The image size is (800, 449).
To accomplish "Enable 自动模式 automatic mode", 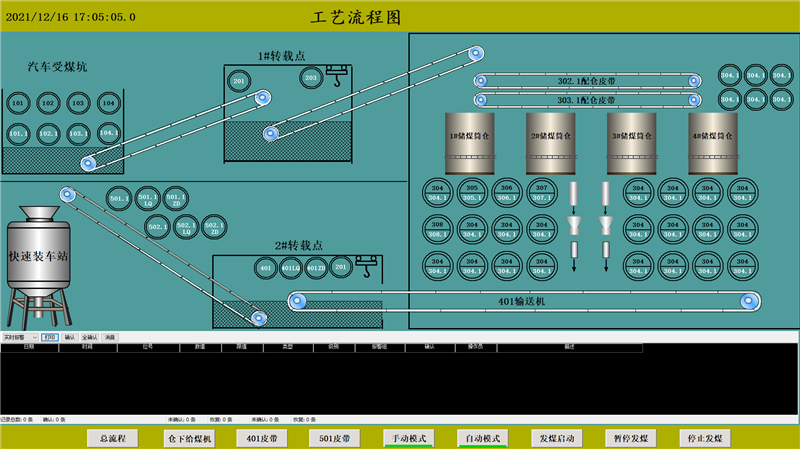I will coord(482,438).
